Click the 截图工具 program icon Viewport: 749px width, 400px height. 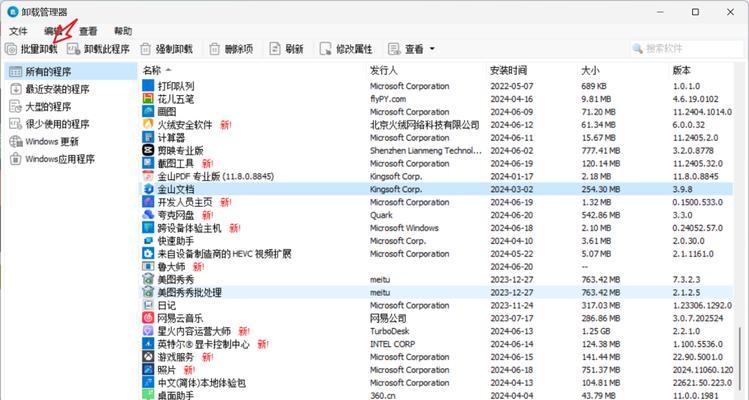(148, 163)
